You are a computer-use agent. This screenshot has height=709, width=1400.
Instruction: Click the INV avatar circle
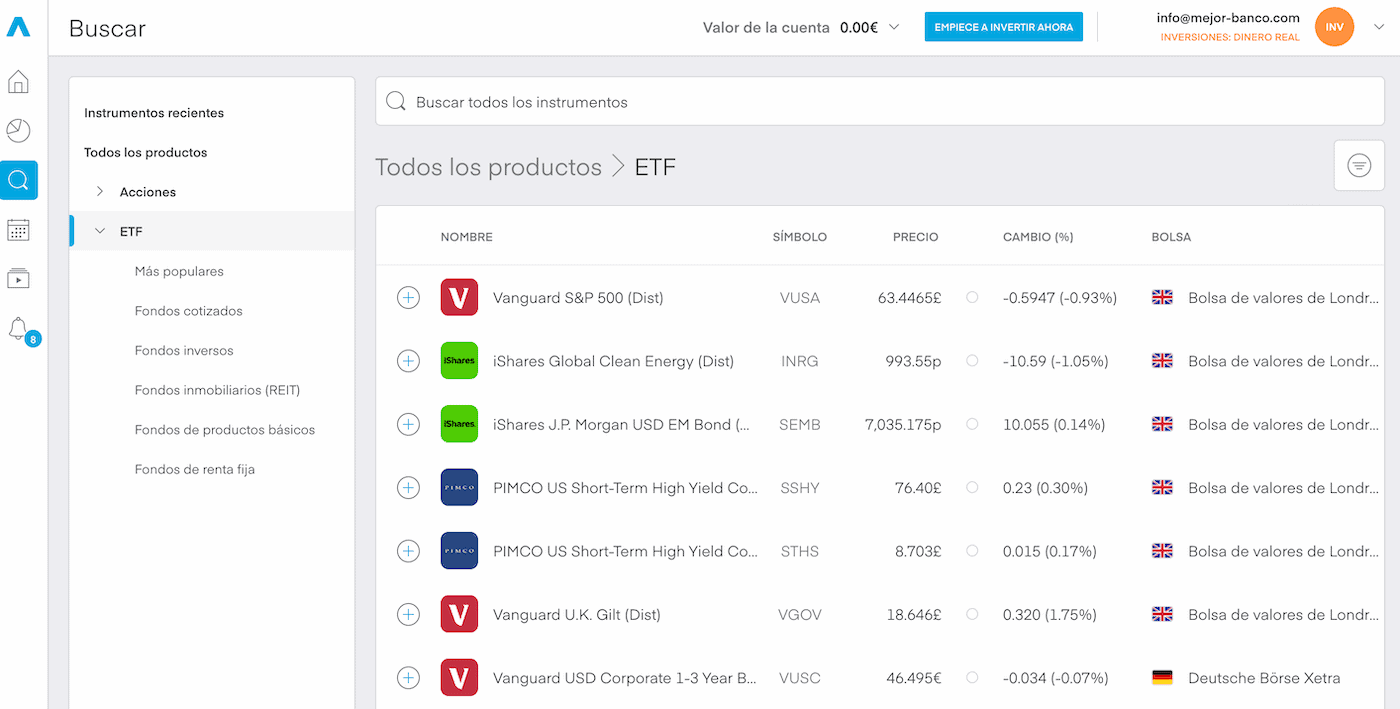[1334, 27]
